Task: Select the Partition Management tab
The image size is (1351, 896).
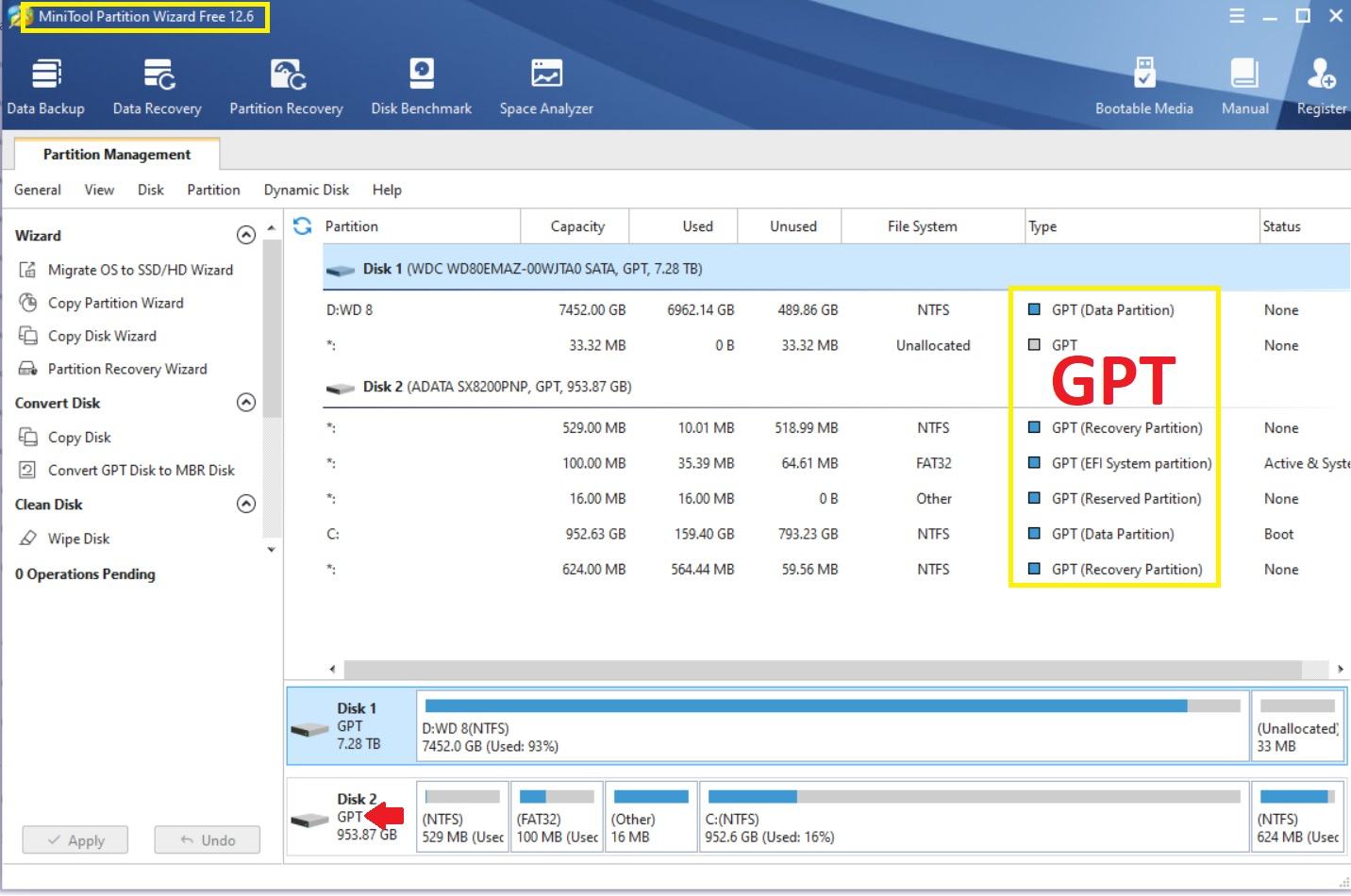Action: coord(117,154)
